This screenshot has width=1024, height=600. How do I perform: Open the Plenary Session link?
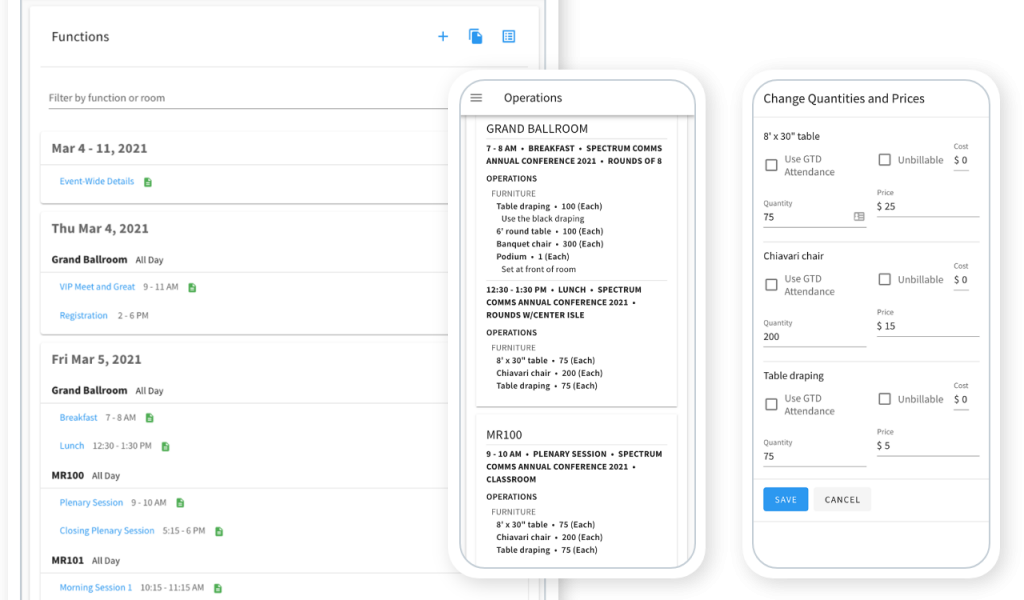tap(91, 503)
